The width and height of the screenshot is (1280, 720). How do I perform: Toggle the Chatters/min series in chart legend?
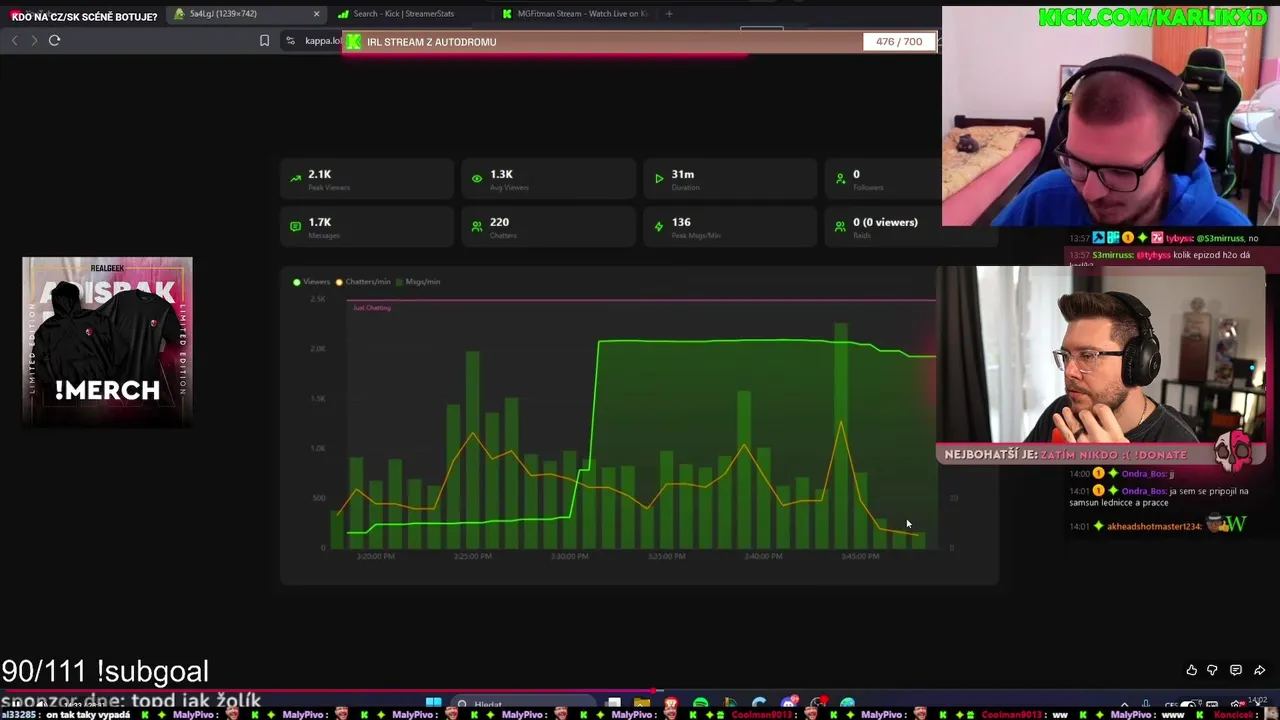click(363, 282)
